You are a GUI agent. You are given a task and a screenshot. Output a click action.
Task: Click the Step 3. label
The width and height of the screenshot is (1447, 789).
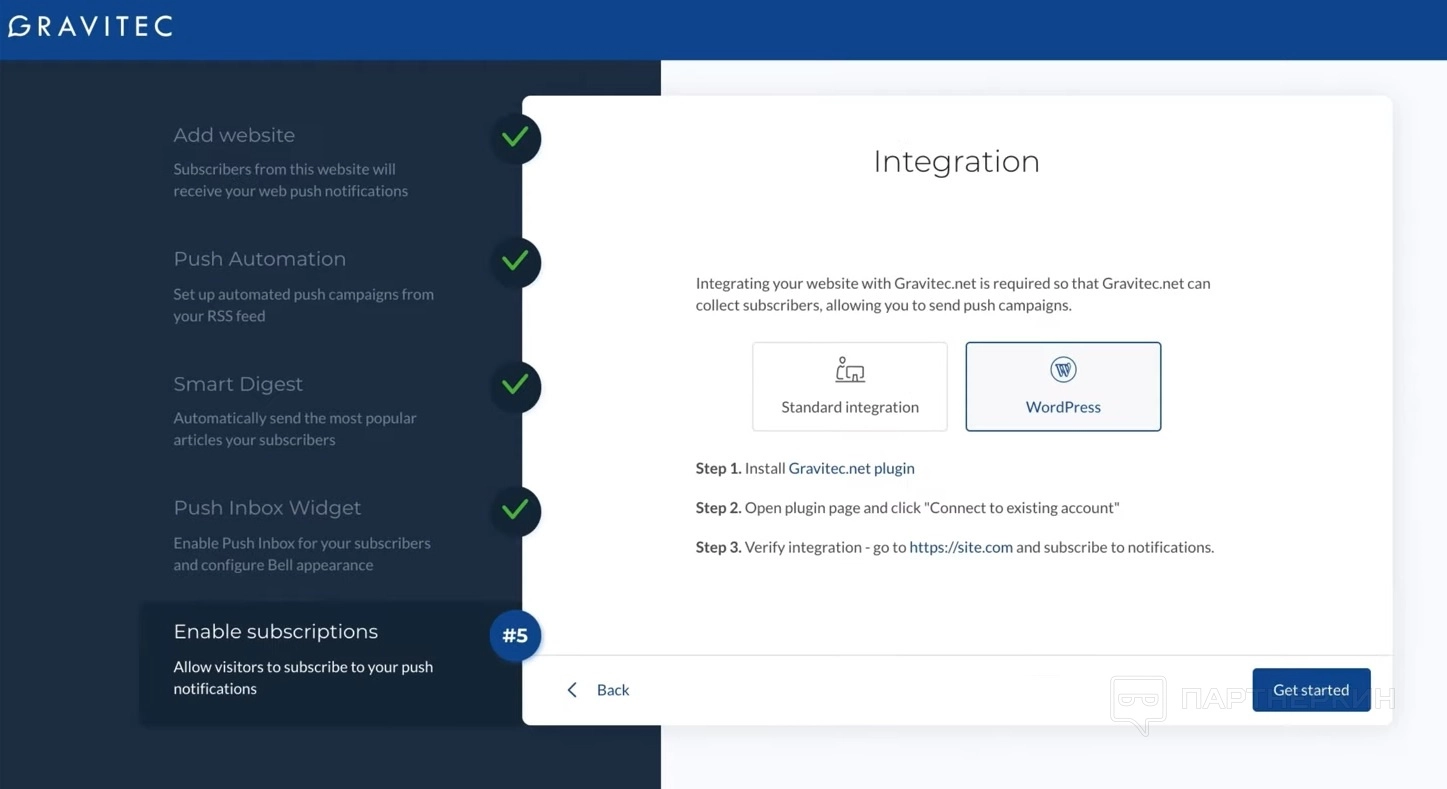[719, 547]
